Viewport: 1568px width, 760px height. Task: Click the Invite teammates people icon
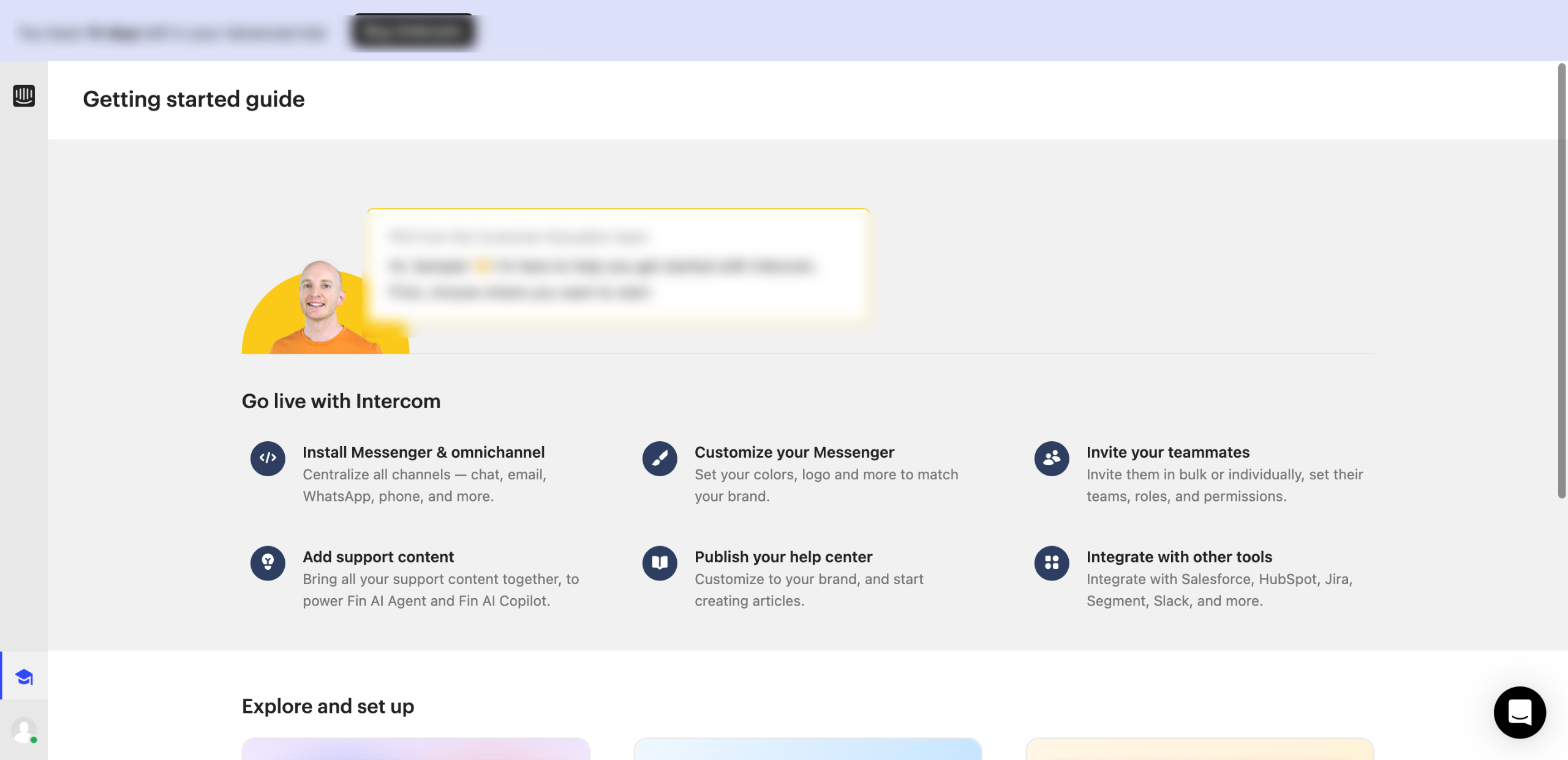click(x=1052, y=458)
